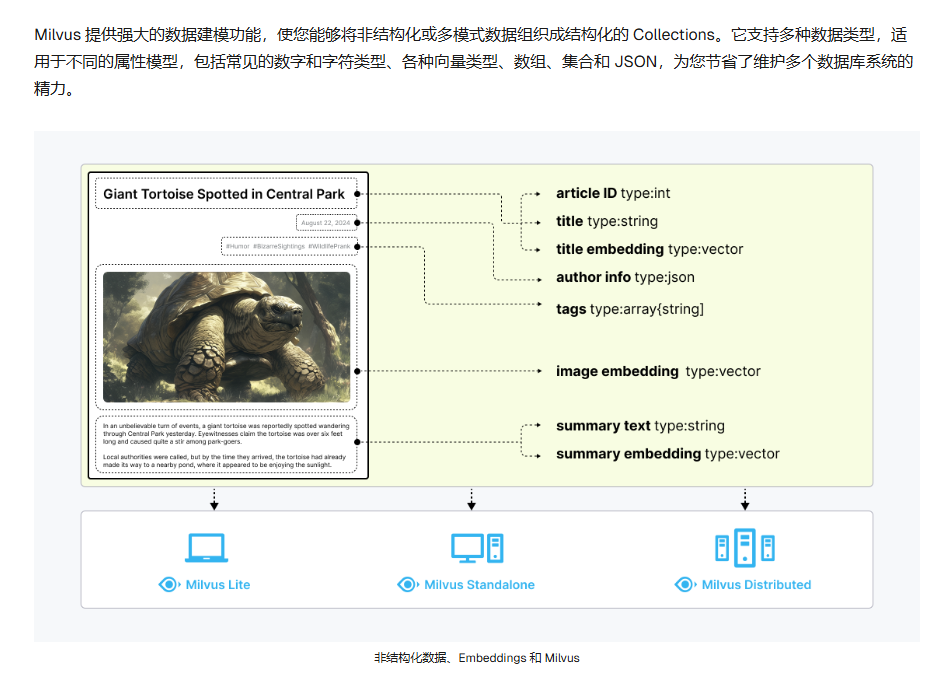Image resolution: width=934 pixels, height=681 pixels.
Task: Click the image embedding type:vector field
Action: click(x=658, y=371)
